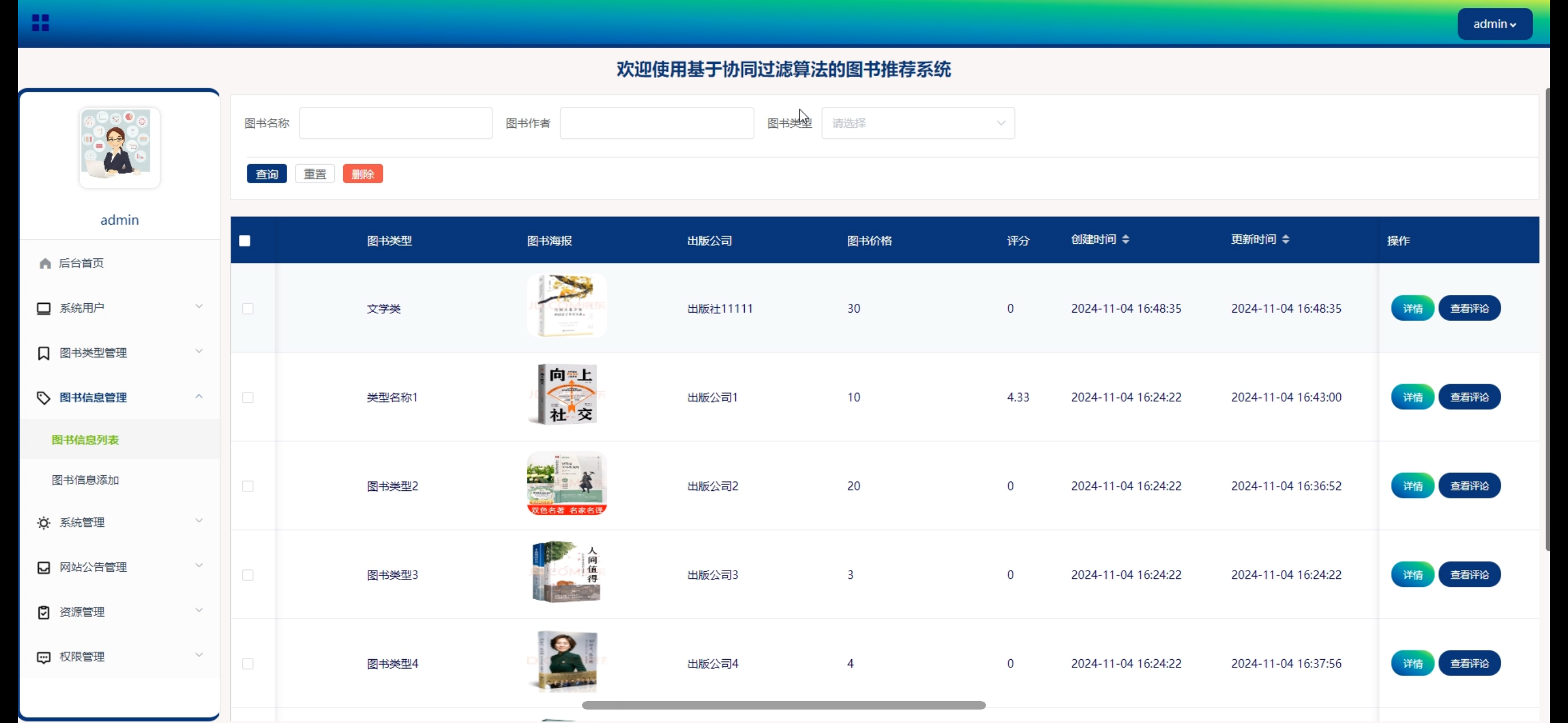
Task: Toggle the select-all checkbox in table header
Action: tap(245, 240)
